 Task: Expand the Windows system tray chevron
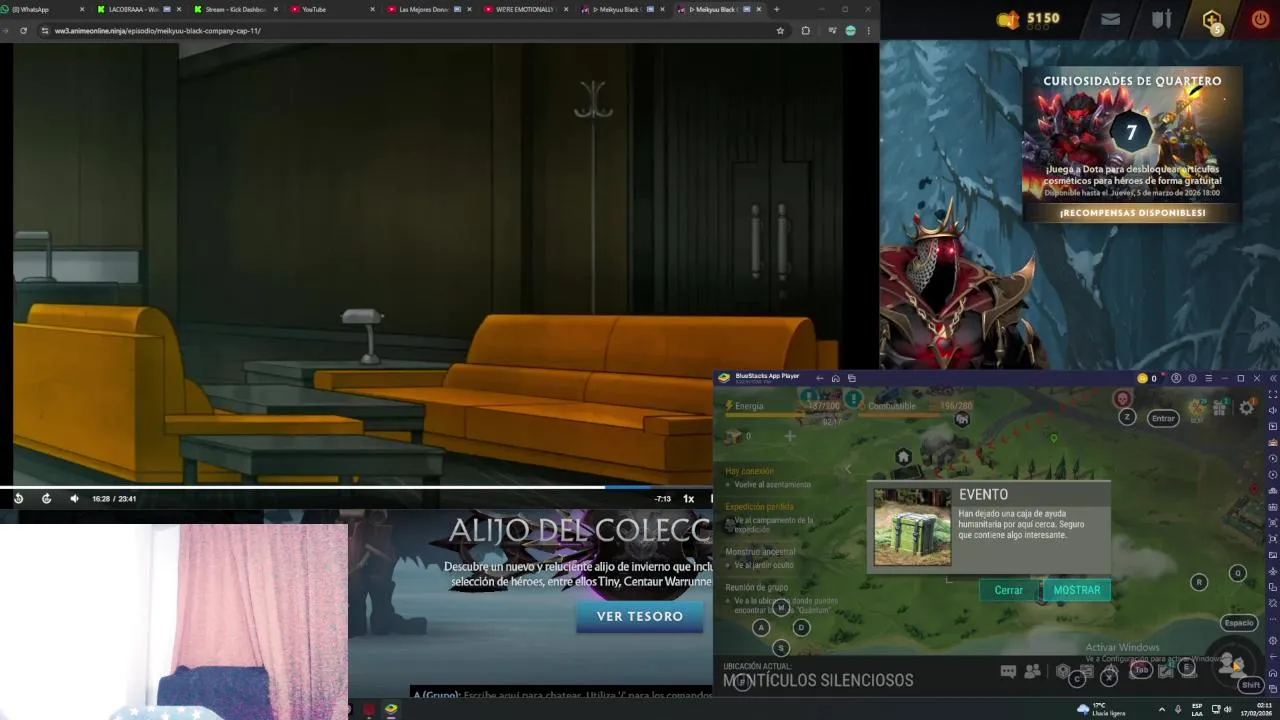[1161, 709]
